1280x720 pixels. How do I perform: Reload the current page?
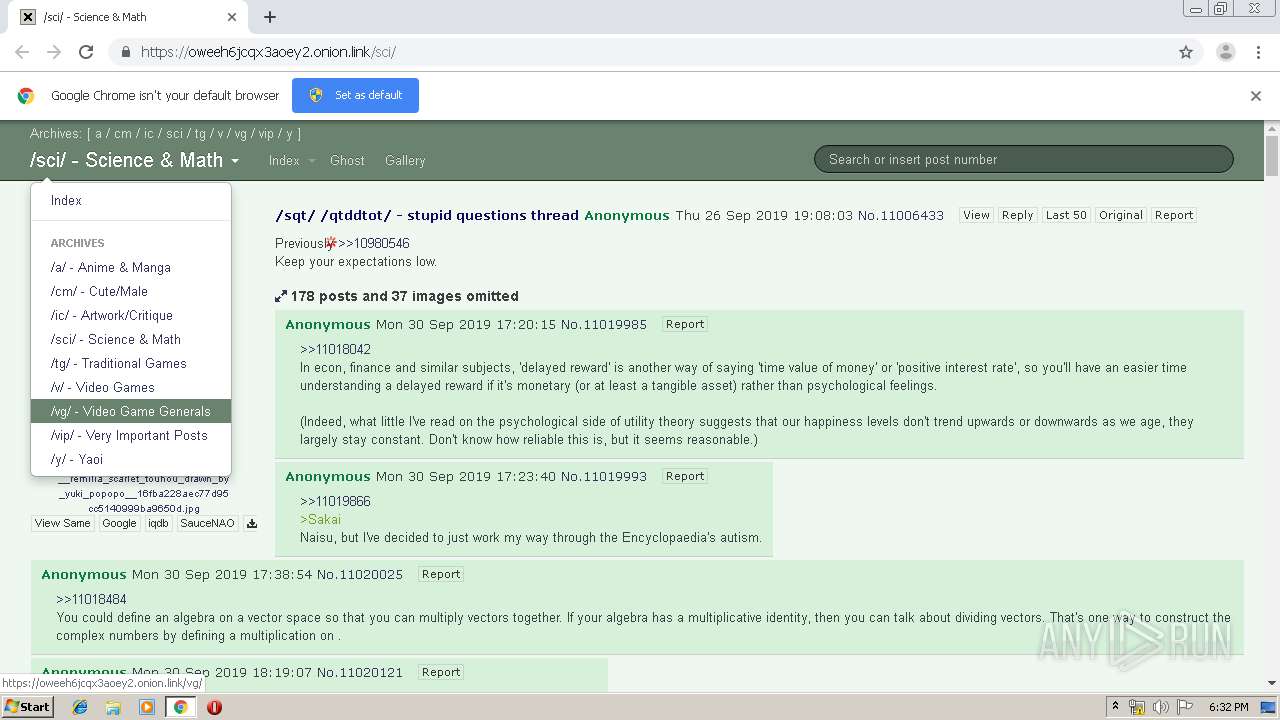pyautogui.click(x=86, y=52)
